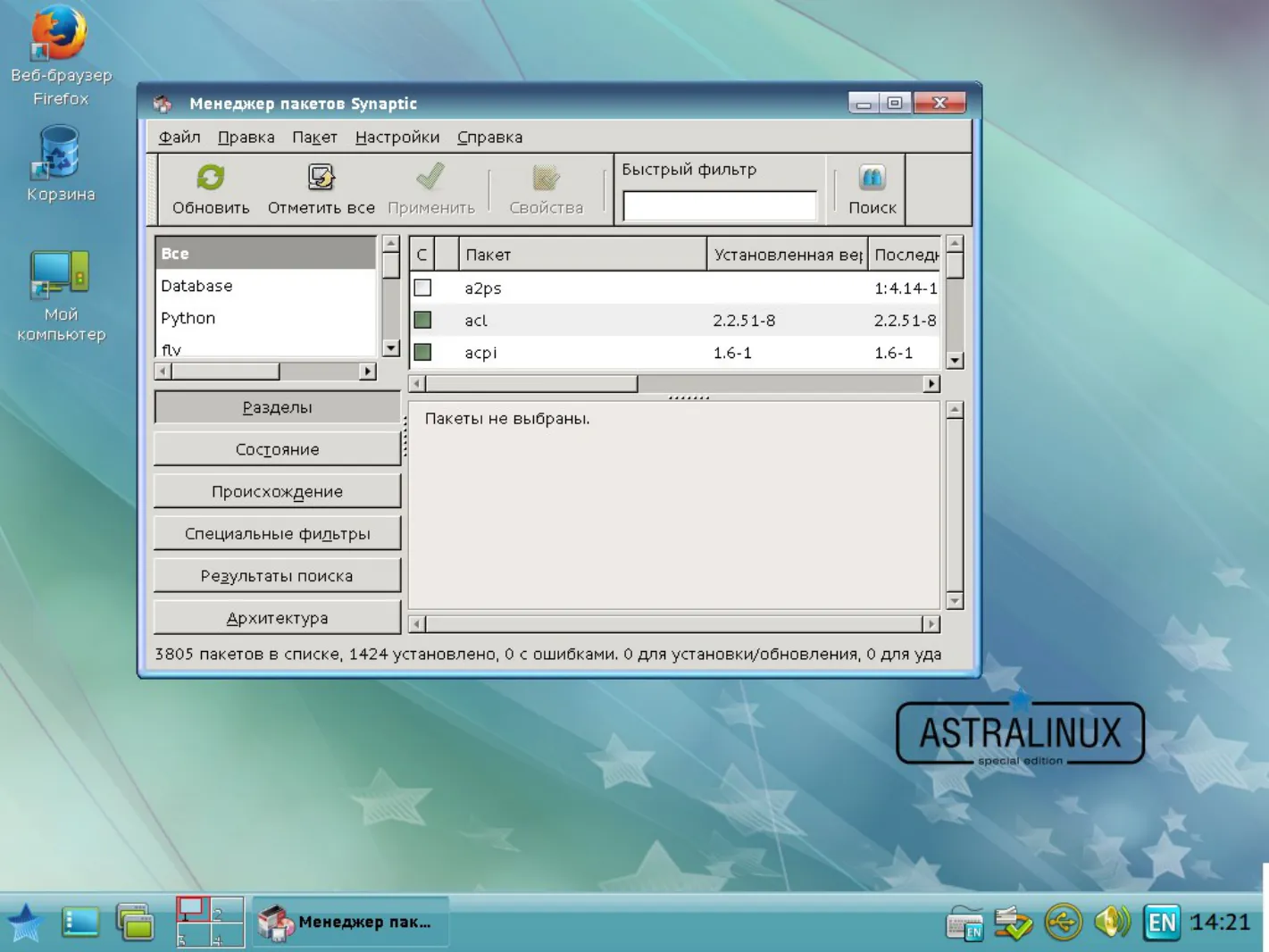Open the green window-list taskbar icon
This screenshot has height=952, width=1269.
point(136,923)
